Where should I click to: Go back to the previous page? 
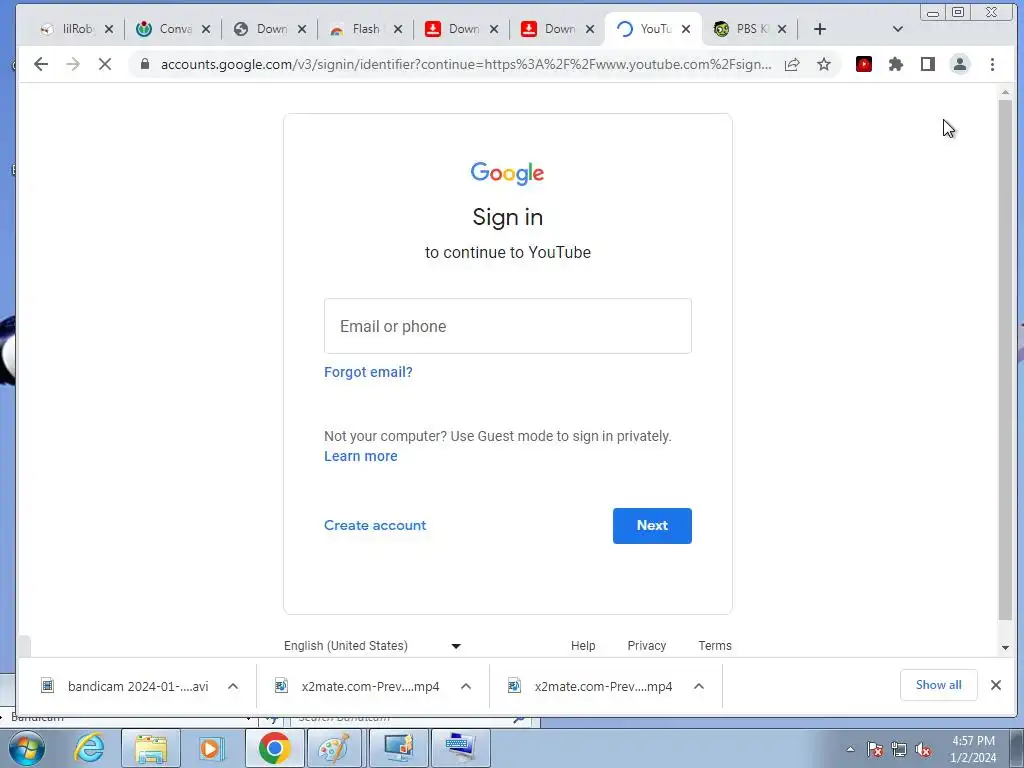[x=40, y=64]
